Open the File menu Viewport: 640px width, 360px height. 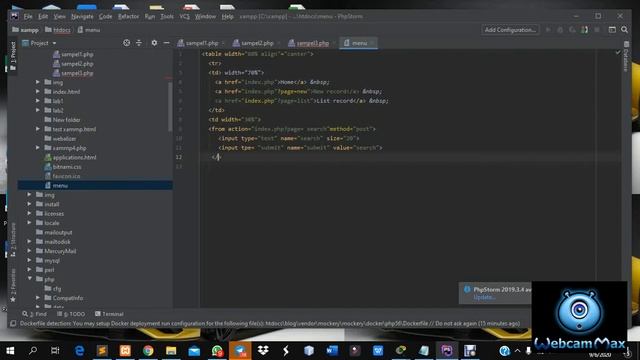coord(28,17)
